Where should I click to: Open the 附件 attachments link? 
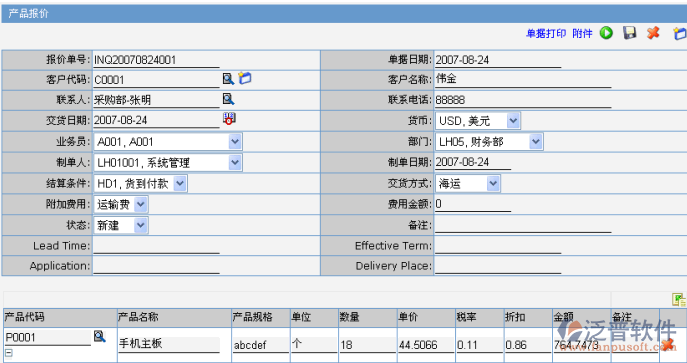tap(582, 34)
